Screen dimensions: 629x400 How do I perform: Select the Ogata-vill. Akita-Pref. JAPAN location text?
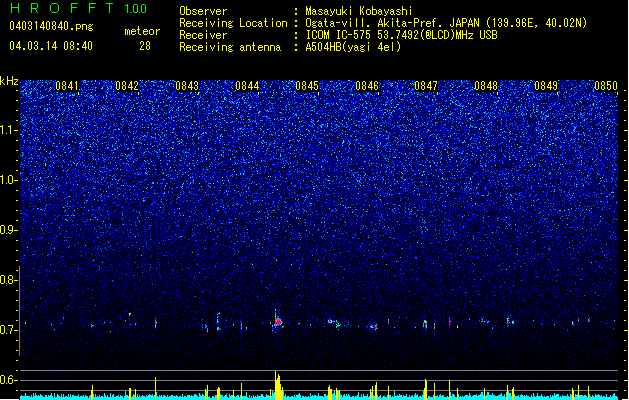446,23
